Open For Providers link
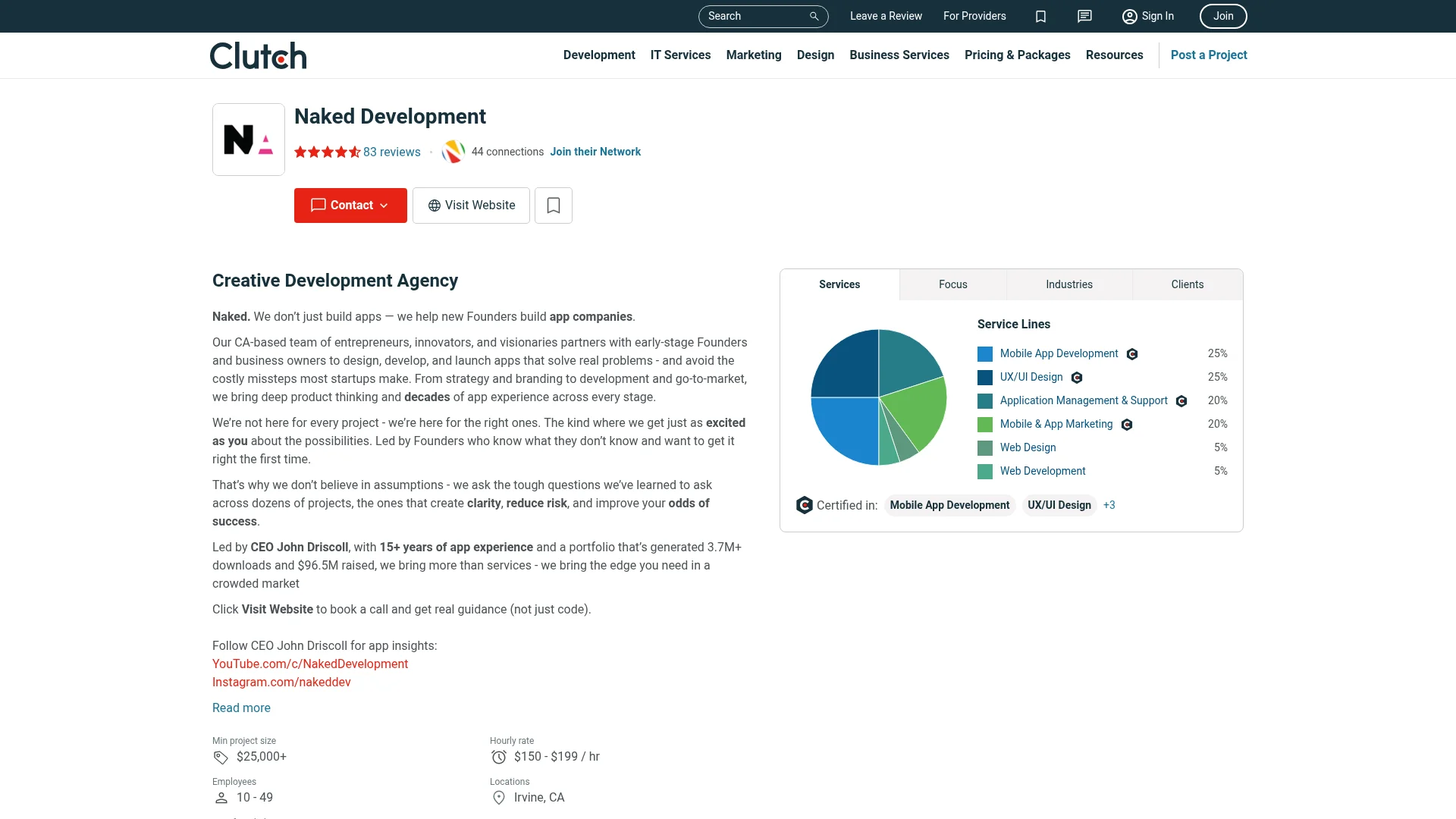 point(974,16)
